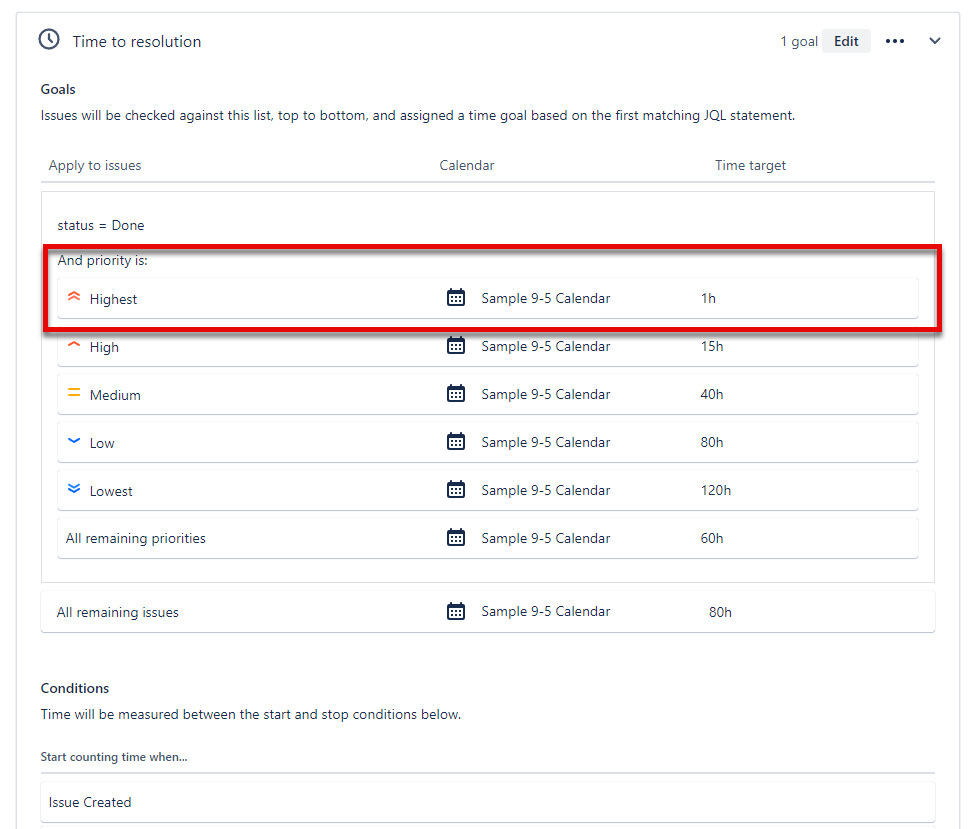Click the Goals section heading

click(58, 89)
